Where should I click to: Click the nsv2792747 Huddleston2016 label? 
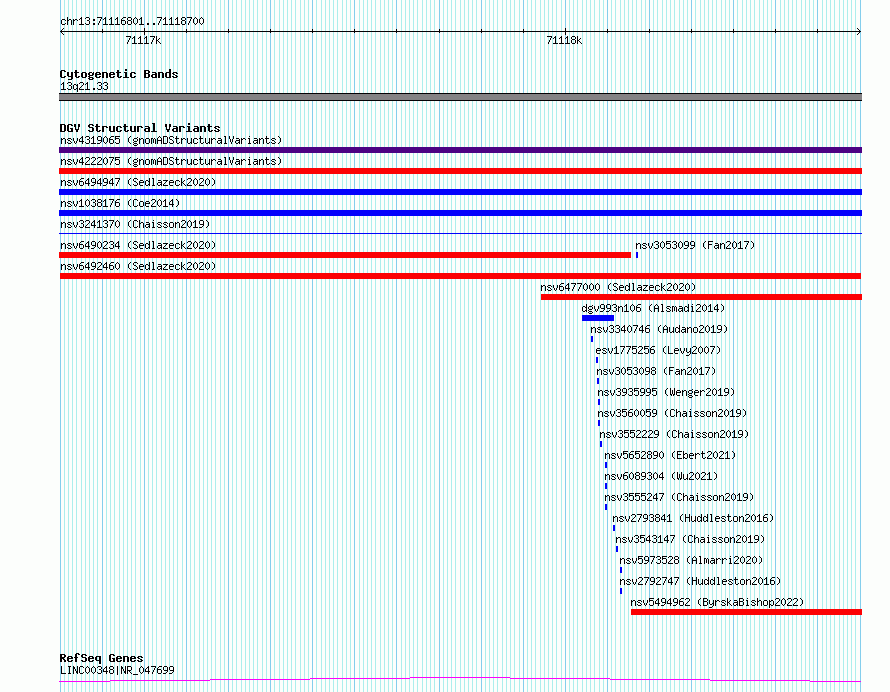700,581
